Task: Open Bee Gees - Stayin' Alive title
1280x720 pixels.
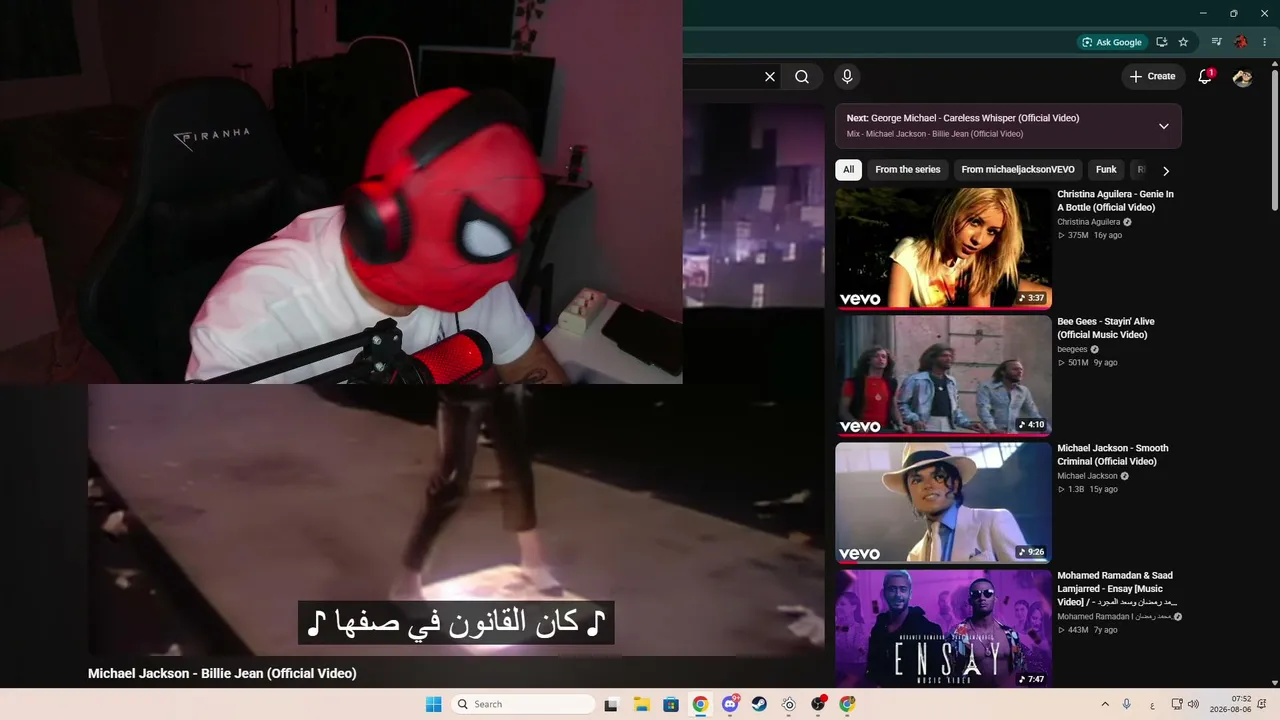Action: coord(1106,328)
